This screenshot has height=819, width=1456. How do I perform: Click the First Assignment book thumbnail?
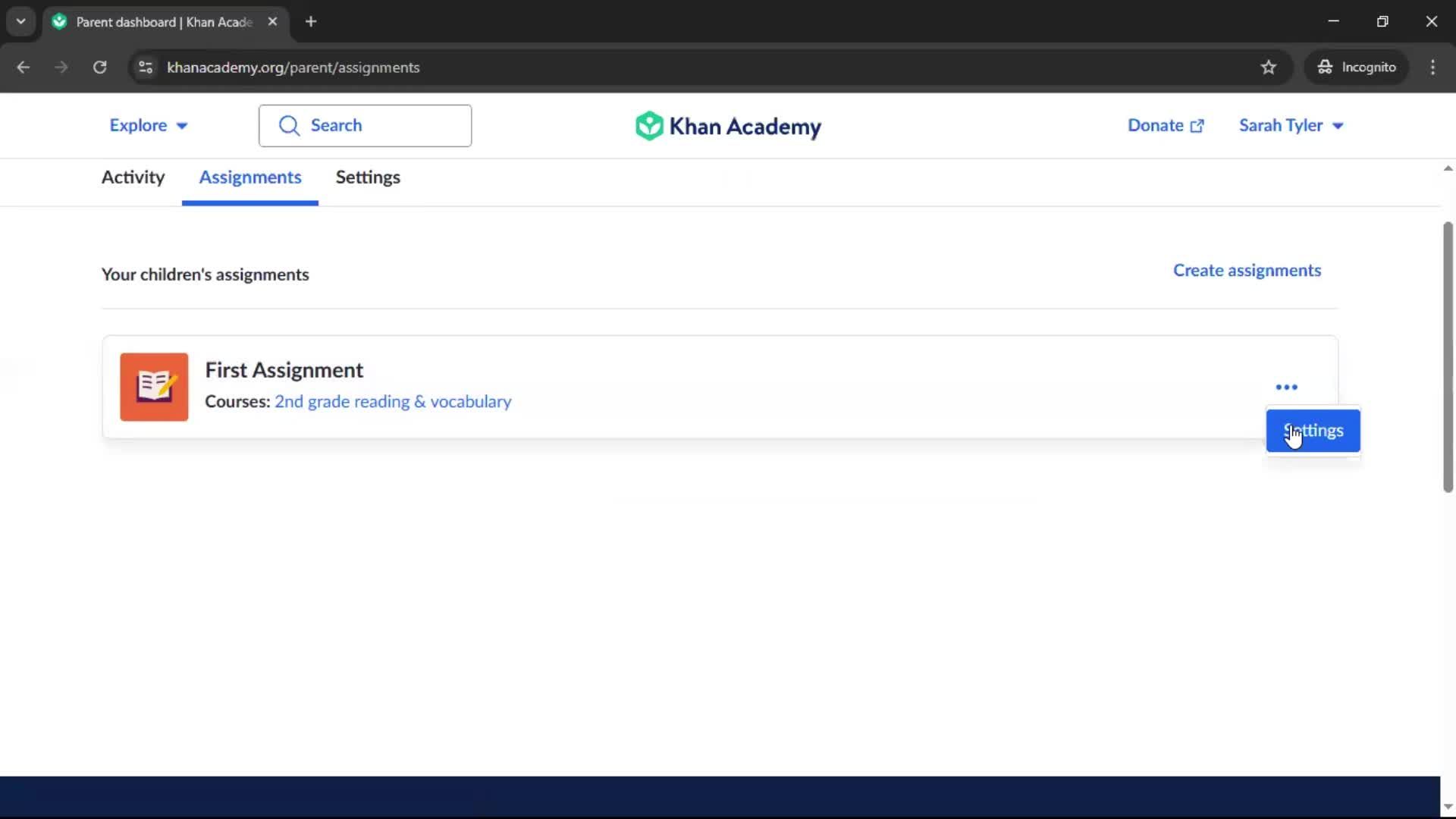pos(154,387)
